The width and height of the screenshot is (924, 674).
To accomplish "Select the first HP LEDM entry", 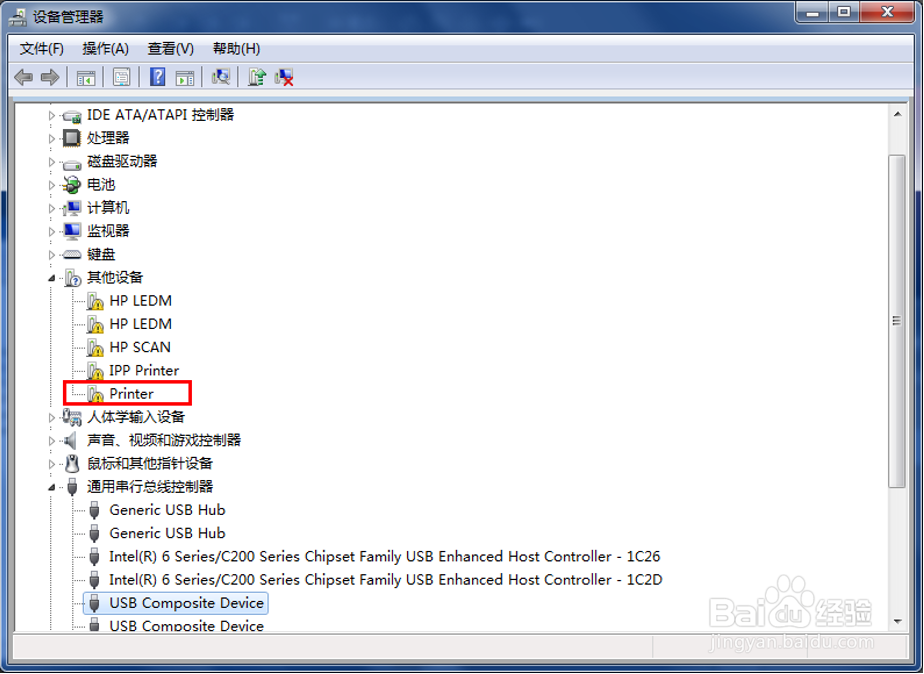I will coord(140,301).
